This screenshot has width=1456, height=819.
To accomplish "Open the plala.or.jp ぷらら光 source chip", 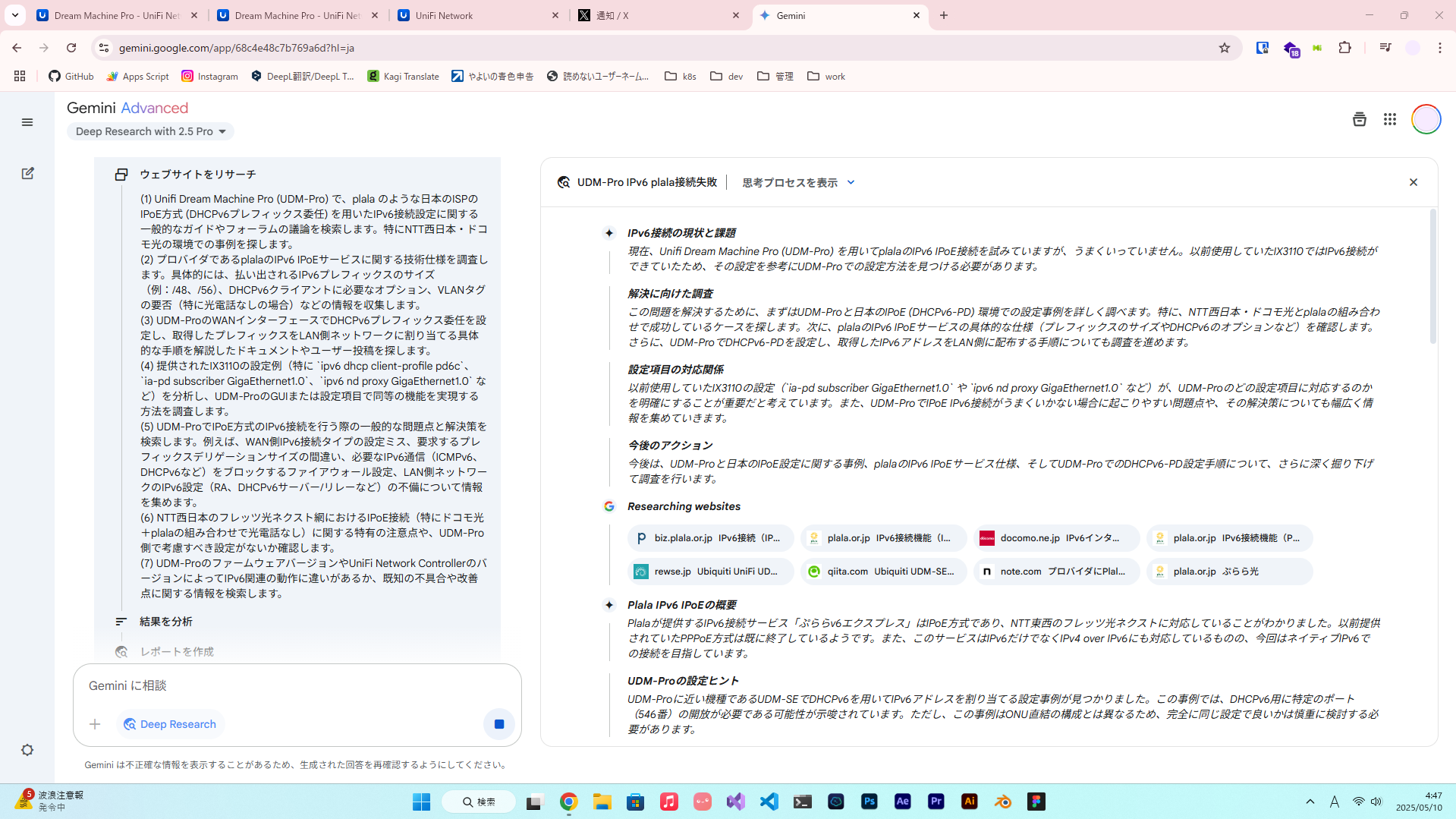I will [x=1229, y=572].
